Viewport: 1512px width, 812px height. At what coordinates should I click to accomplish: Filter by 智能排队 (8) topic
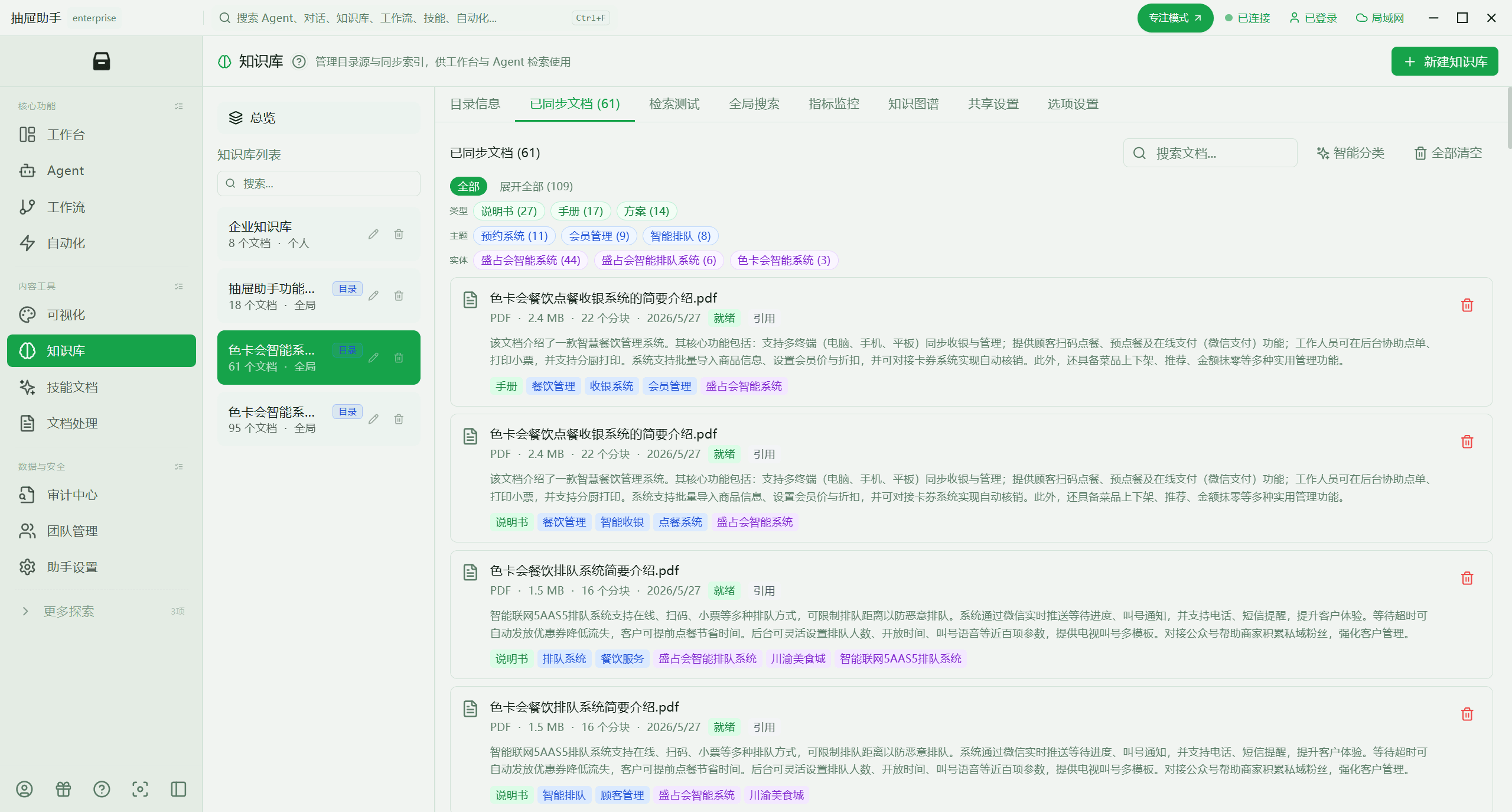(680, 236)
